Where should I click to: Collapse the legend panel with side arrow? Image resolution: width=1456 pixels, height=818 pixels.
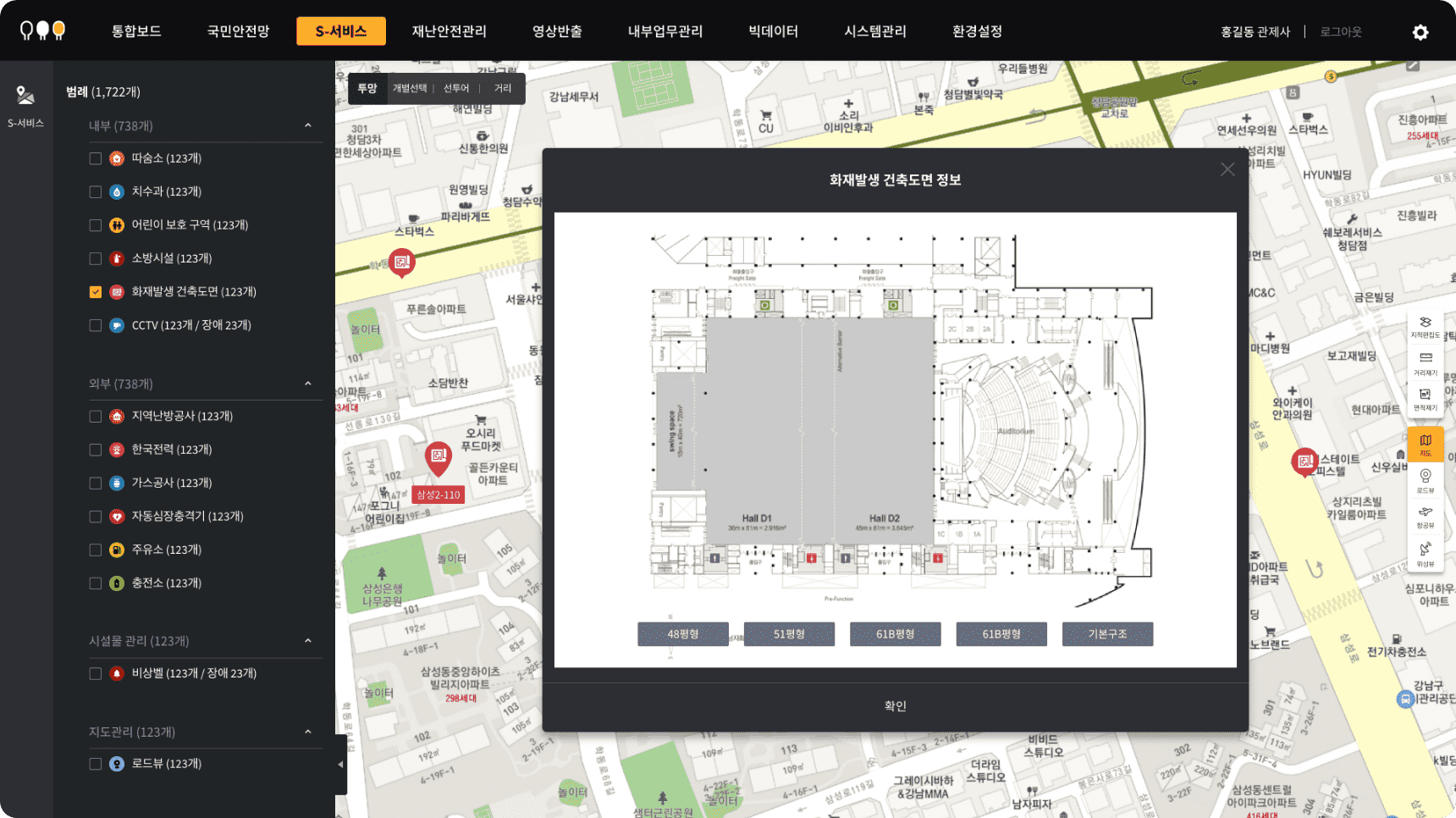[340, 764]
